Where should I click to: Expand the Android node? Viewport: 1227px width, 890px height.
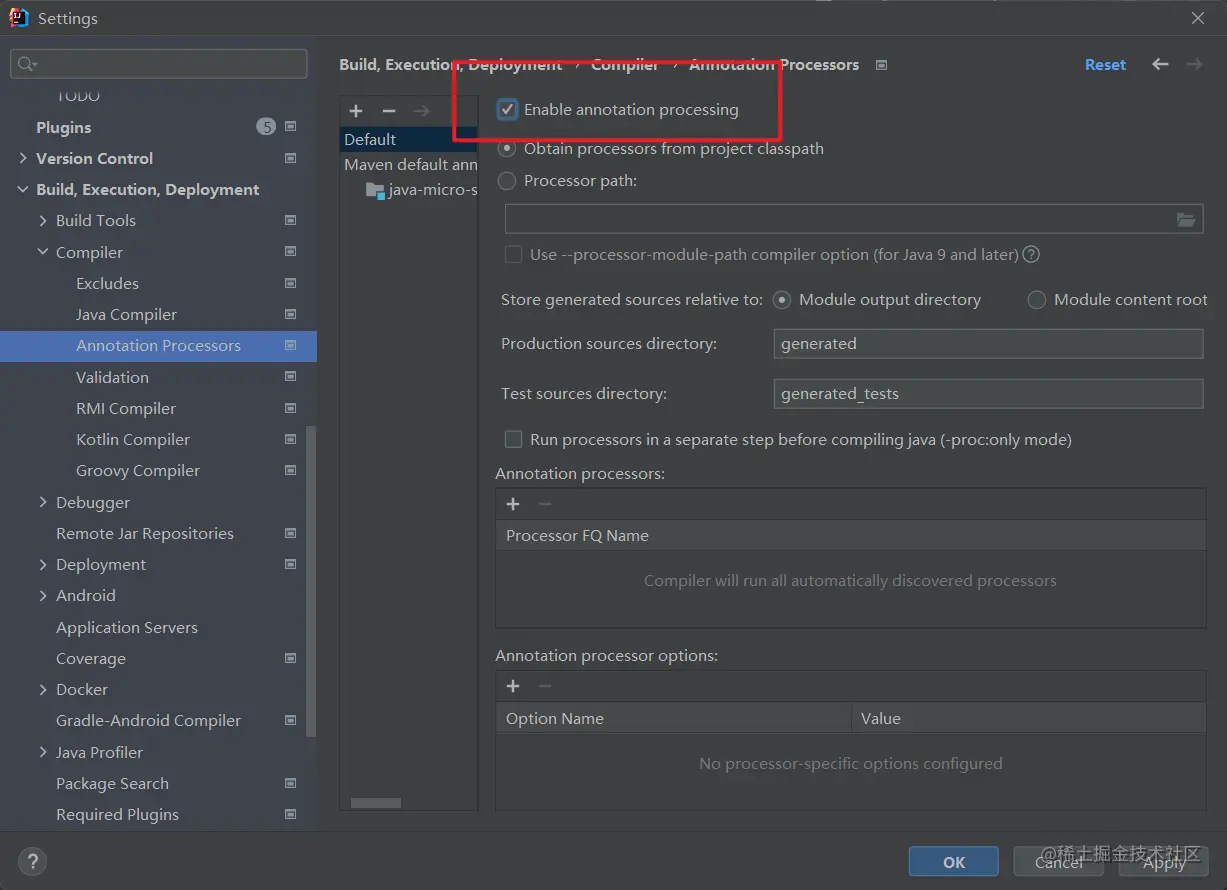coord(43,595)
